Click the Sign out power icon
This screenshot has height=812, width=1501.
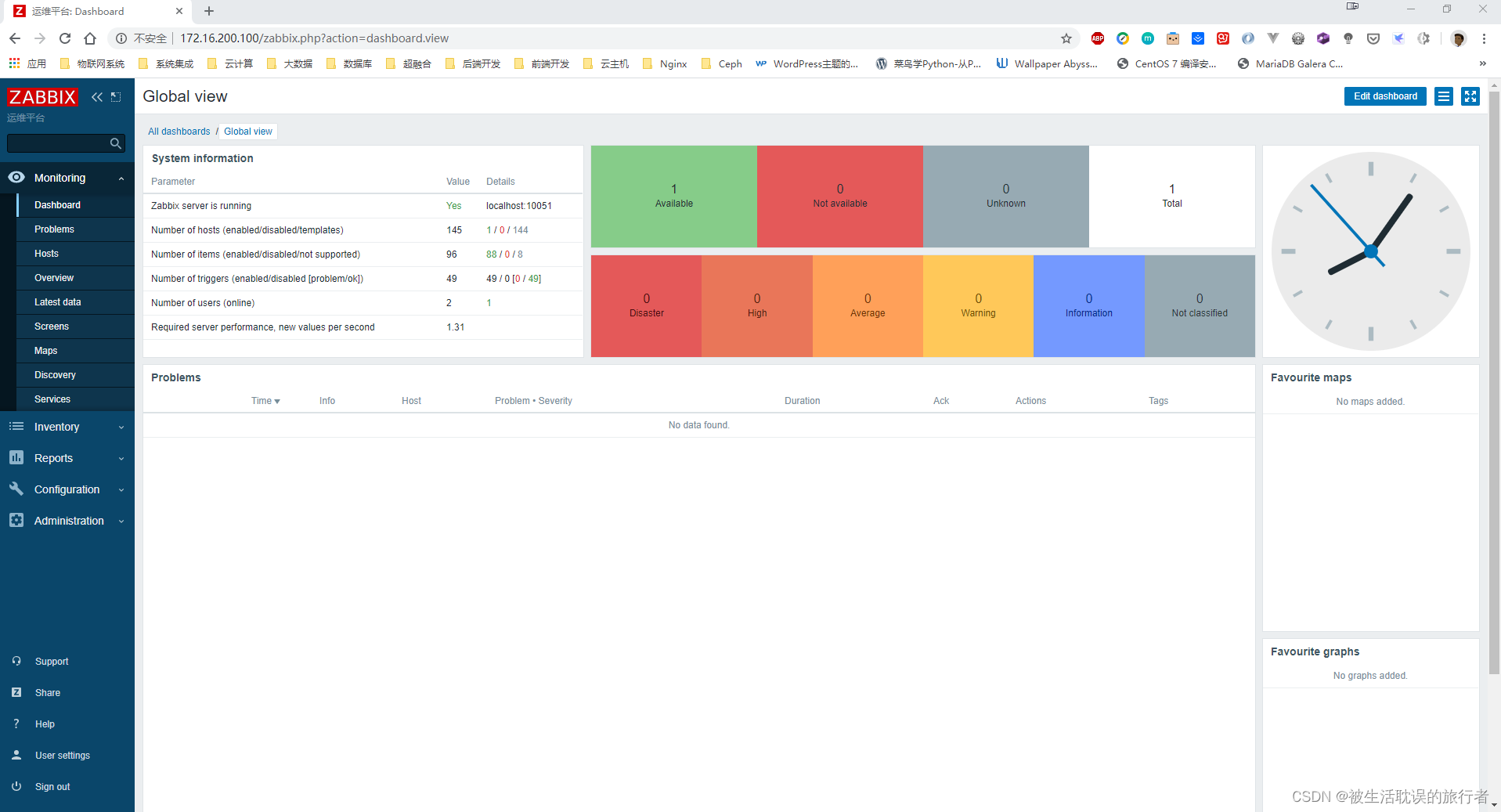(x=16, y=787)
